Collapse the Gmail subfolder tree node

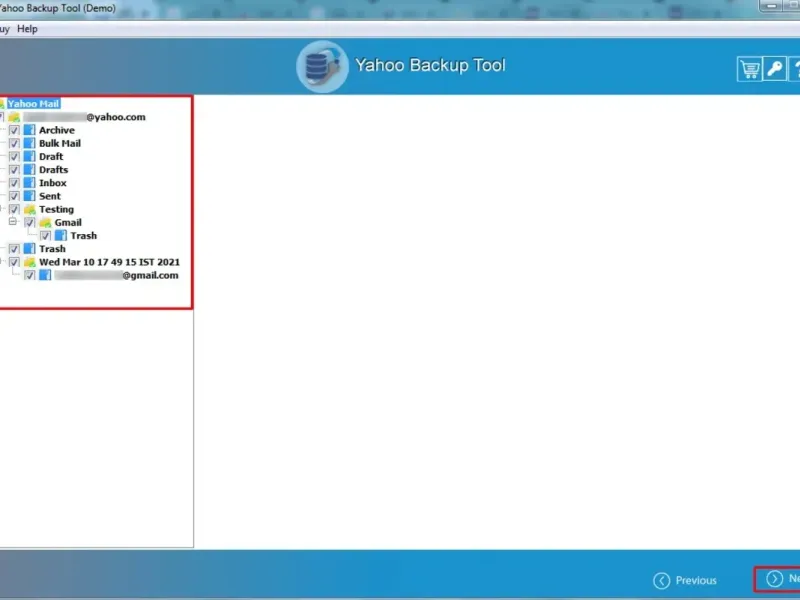coord(13,222)
